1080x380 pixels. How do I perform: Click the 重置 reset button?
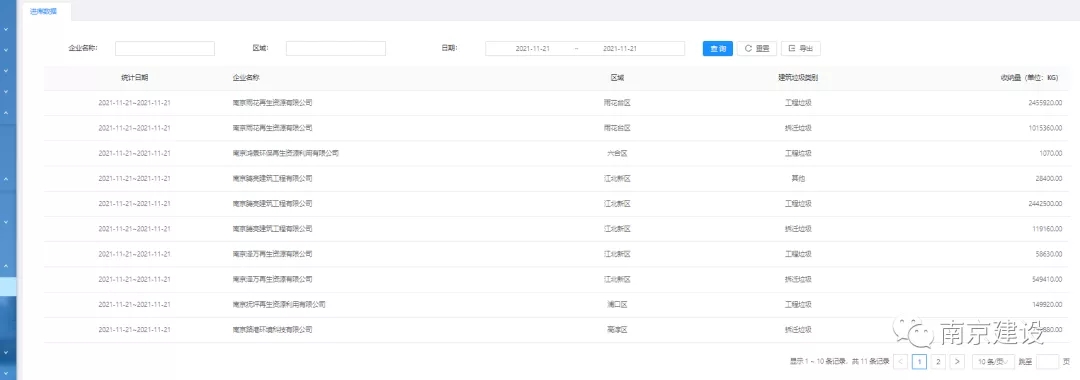[757, 49]
